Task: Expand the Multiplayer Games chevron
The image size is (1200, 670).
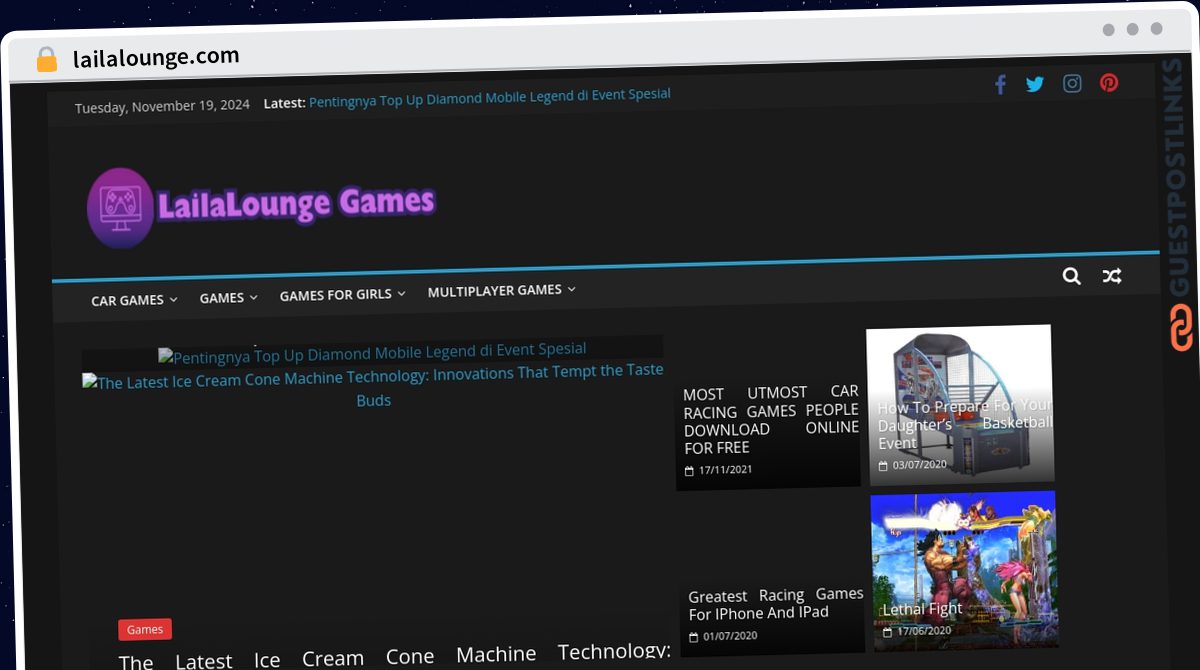Action: coord(571,289)
